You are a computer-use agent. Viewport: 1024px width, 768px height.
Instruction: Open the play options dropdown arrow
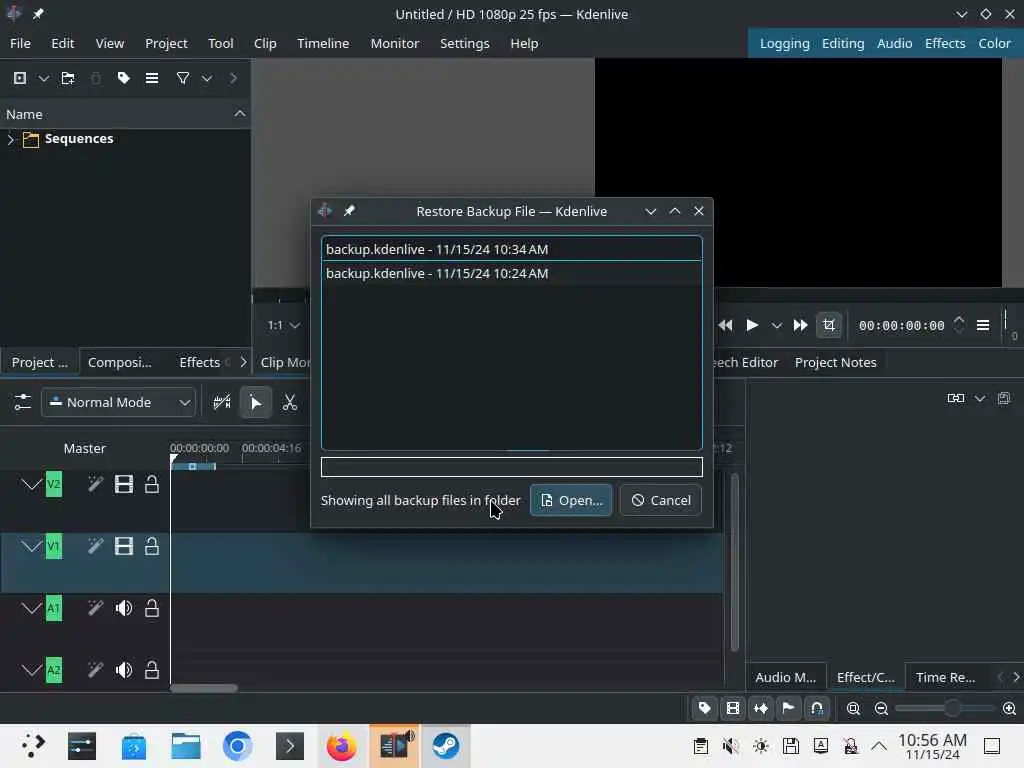pos(776,325)
